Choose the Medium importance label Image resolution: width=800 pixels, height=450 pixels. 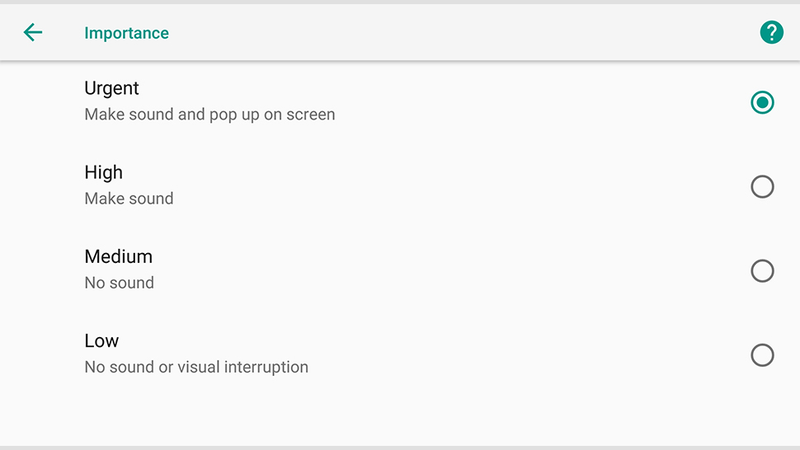pyautogui.click(x=118, y=257)
